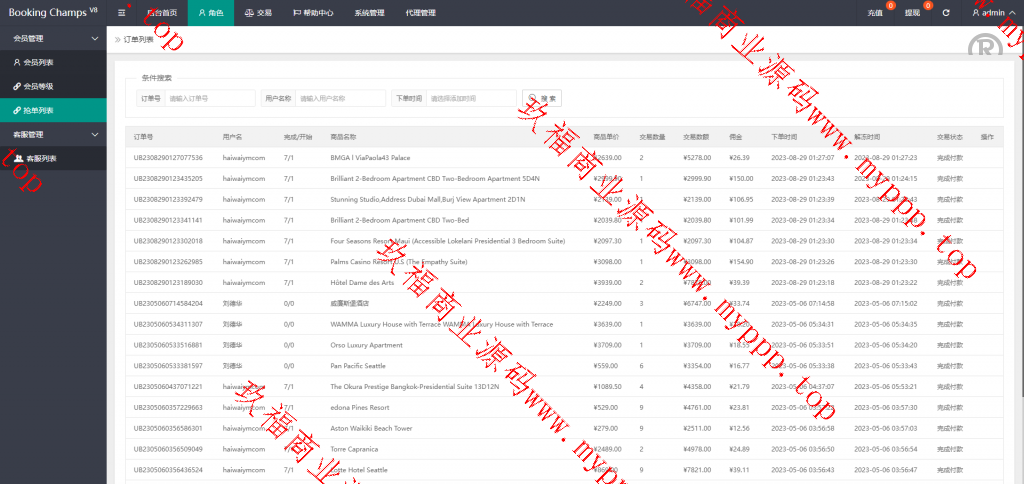This screenshot has height=484, width=1024.
Task: Click the refresh icon in top bar
Action: [945, 13]
